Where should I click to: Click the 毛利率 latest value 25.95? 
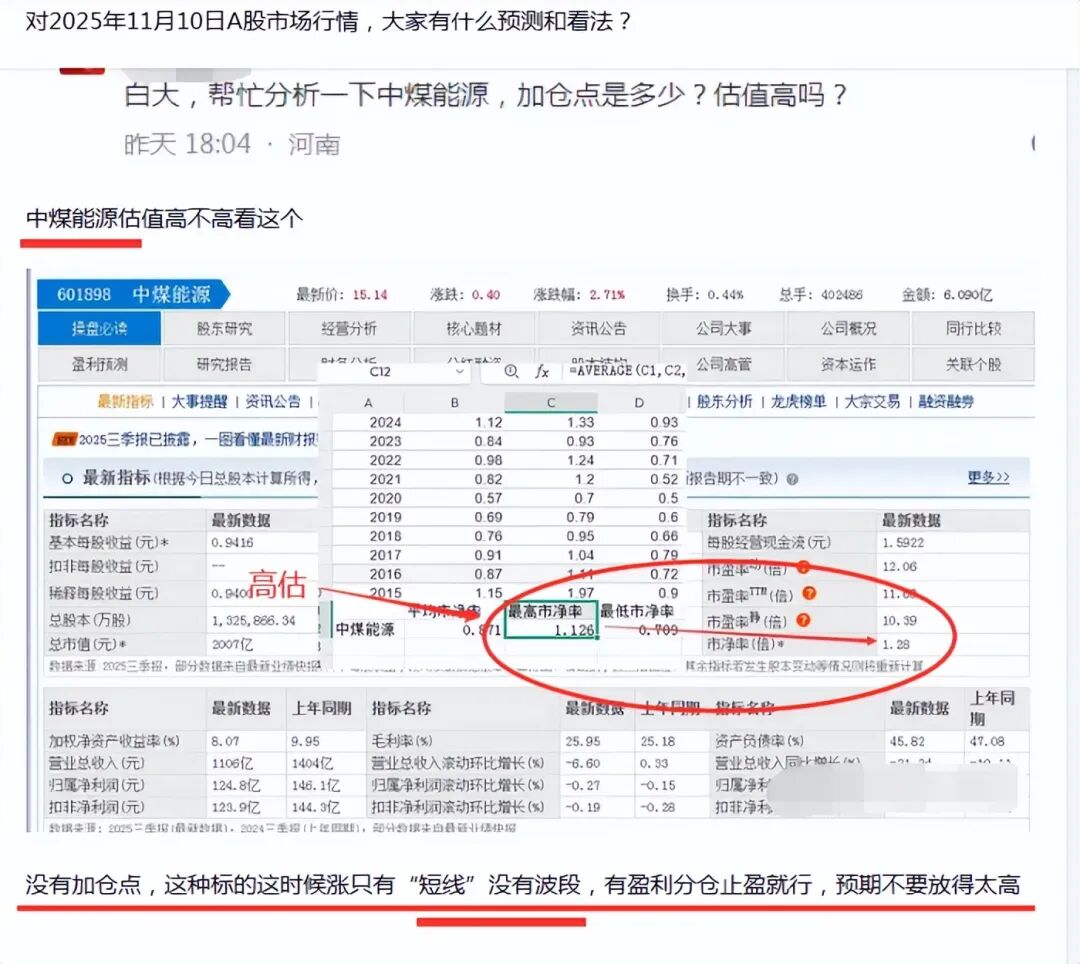[582, 741]
